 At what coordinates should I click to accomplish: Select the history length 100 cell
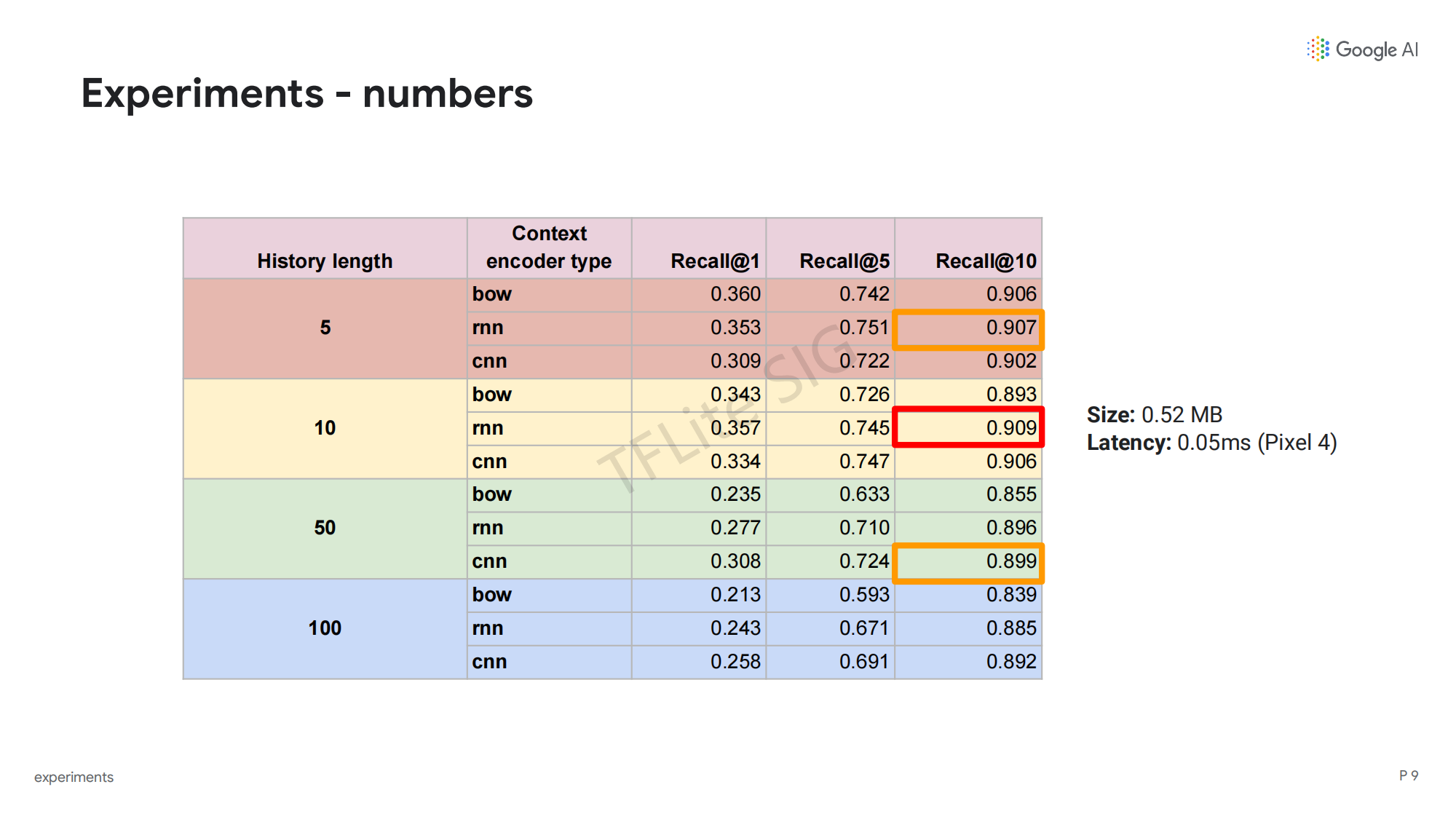[x=325, y=628]
